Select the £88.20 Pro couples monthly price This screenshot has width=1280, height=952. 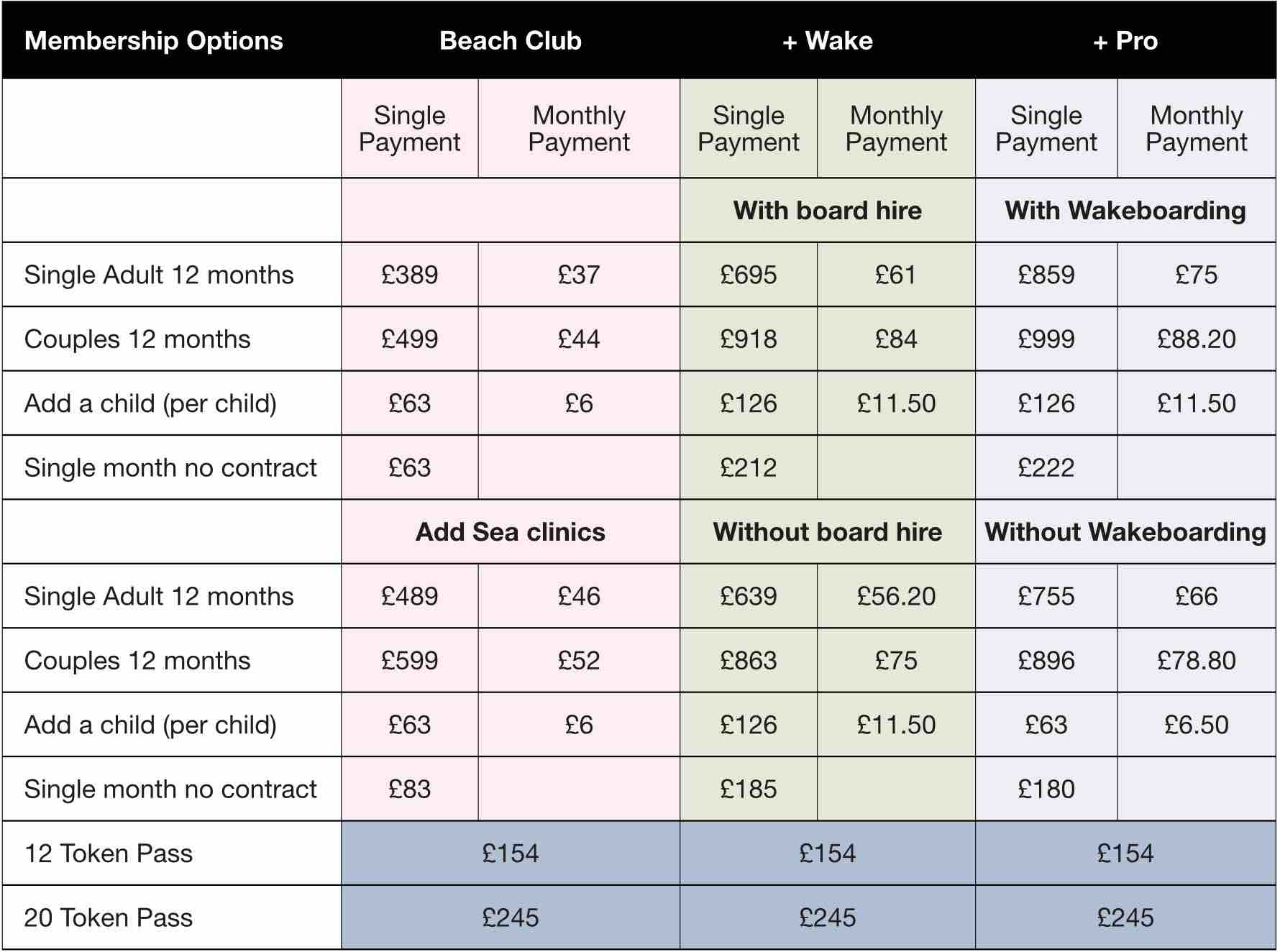coord(1197,339)
